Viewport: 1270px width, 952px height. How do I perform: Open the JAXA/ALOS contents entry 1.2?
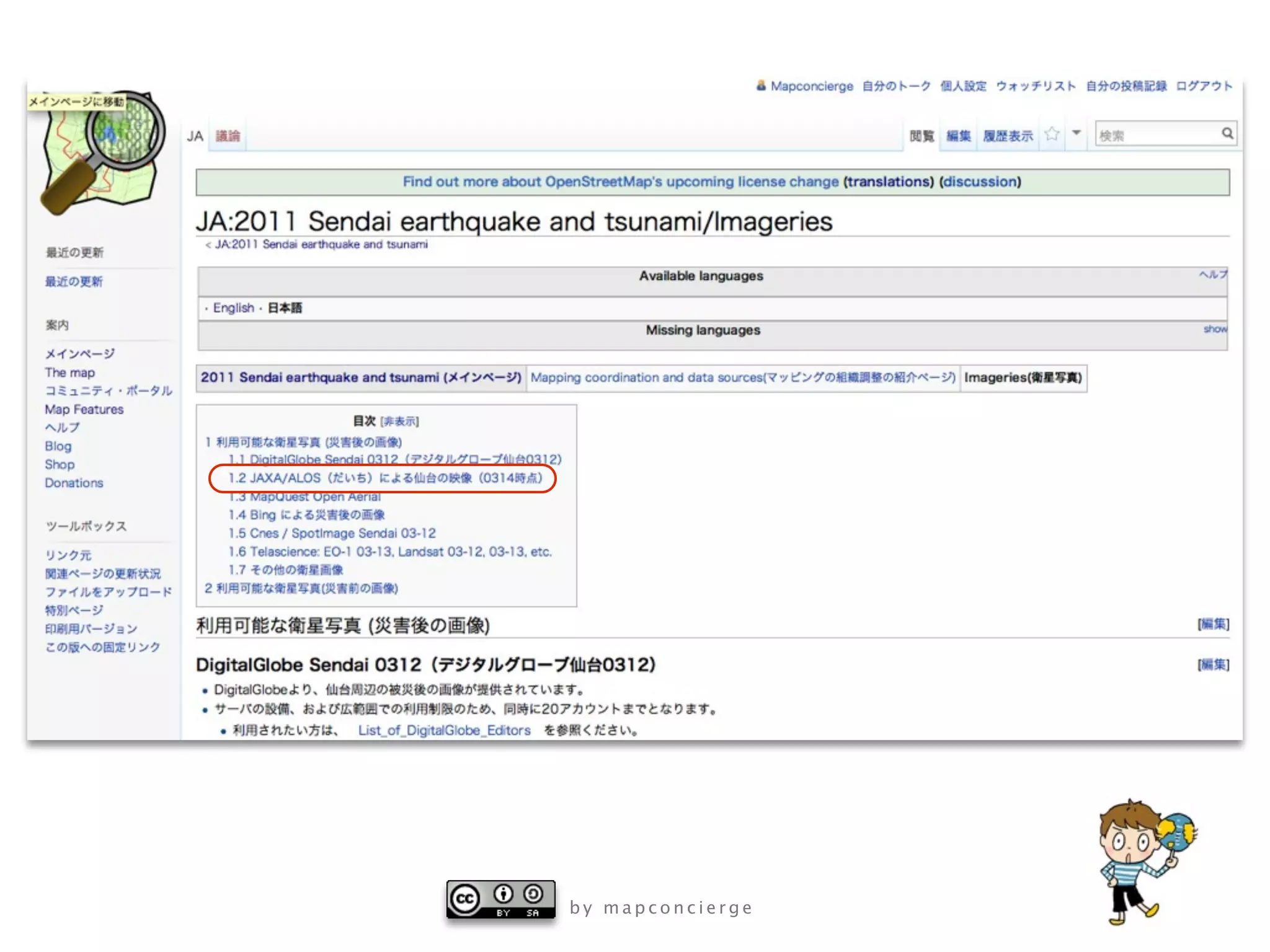pyautogui.click(x=384, y=478)
